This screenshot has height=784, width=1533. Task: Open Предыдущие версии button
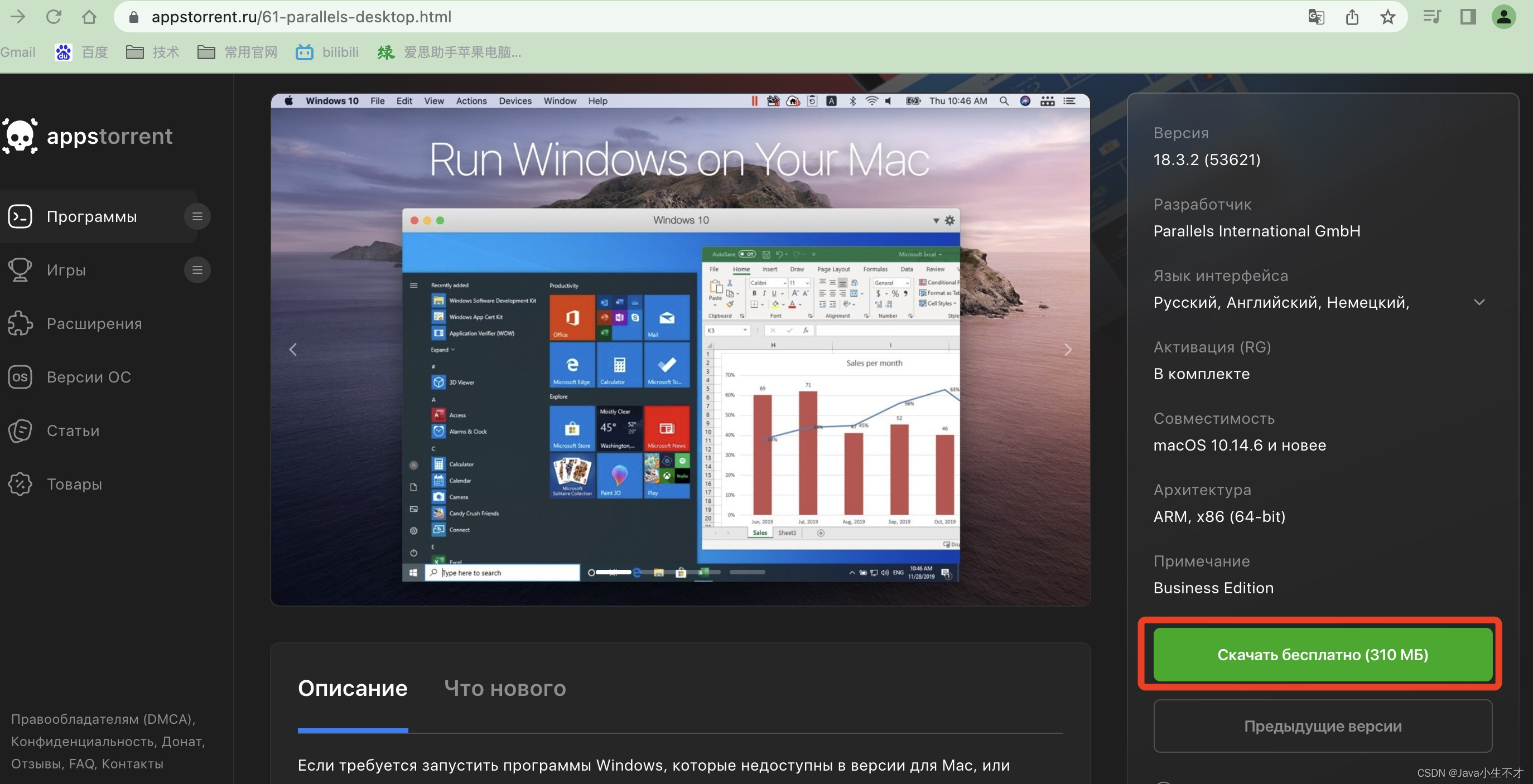tap(1322, 725)
